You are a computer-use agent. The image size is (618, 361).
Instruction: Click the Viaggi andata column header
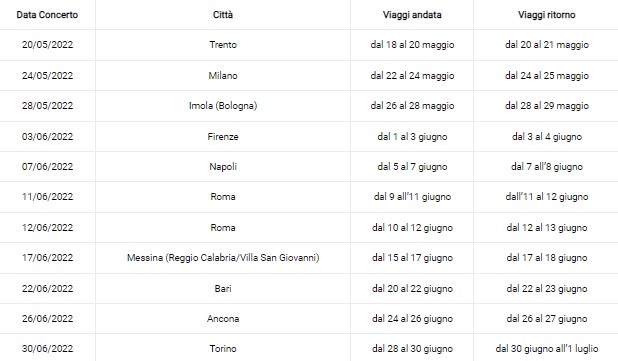click(x=412, y=15)
